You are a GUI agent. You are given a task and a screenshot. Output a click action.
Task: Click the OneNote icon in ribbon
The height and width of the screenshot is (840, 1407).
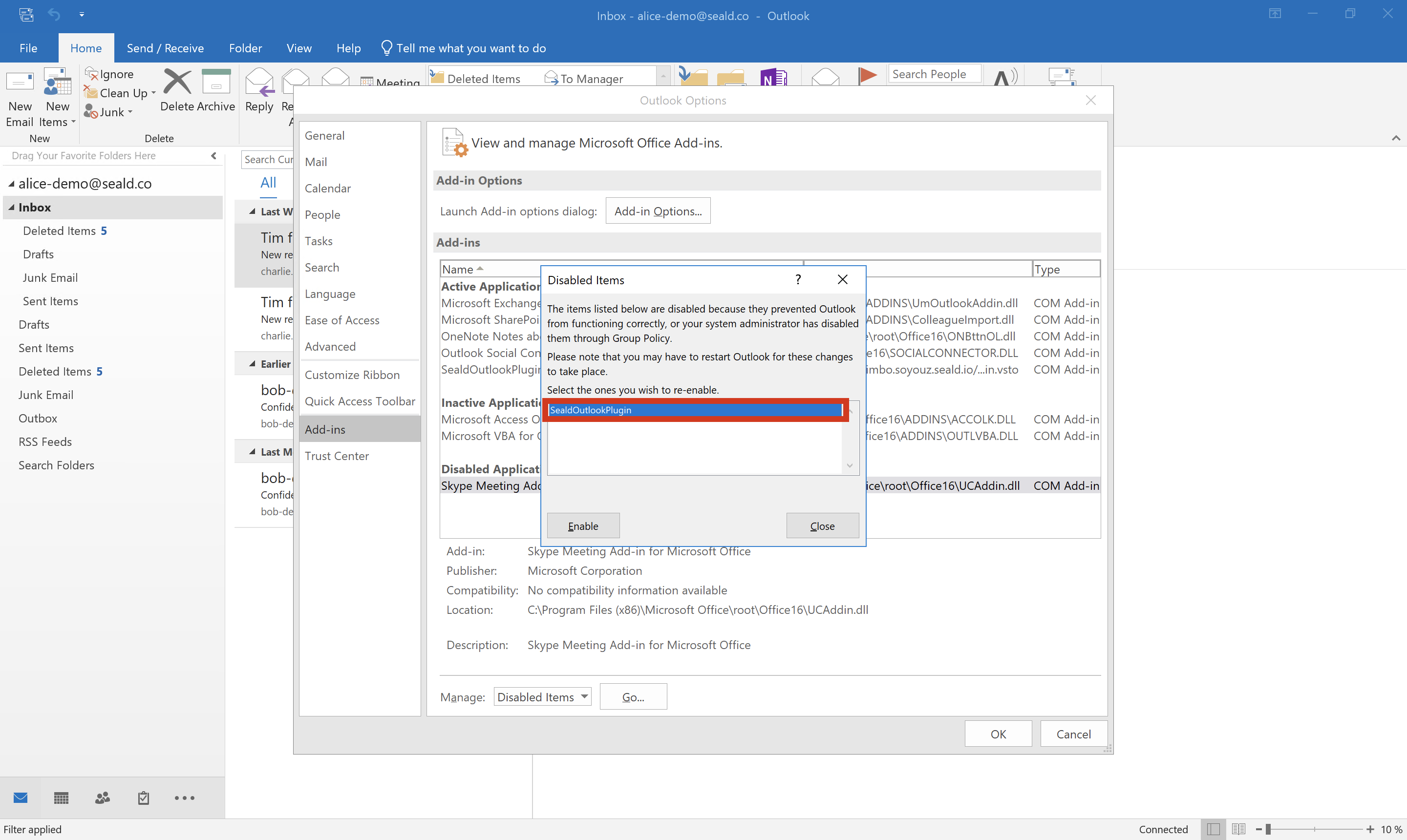(x=773, y=78)
